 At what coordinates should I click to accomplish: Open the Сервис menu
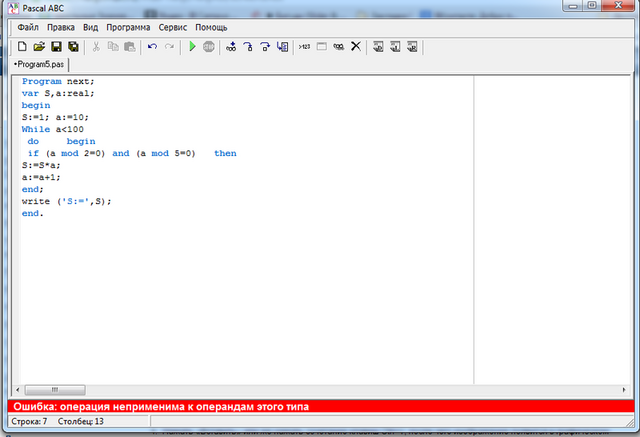tap(173, 27)
